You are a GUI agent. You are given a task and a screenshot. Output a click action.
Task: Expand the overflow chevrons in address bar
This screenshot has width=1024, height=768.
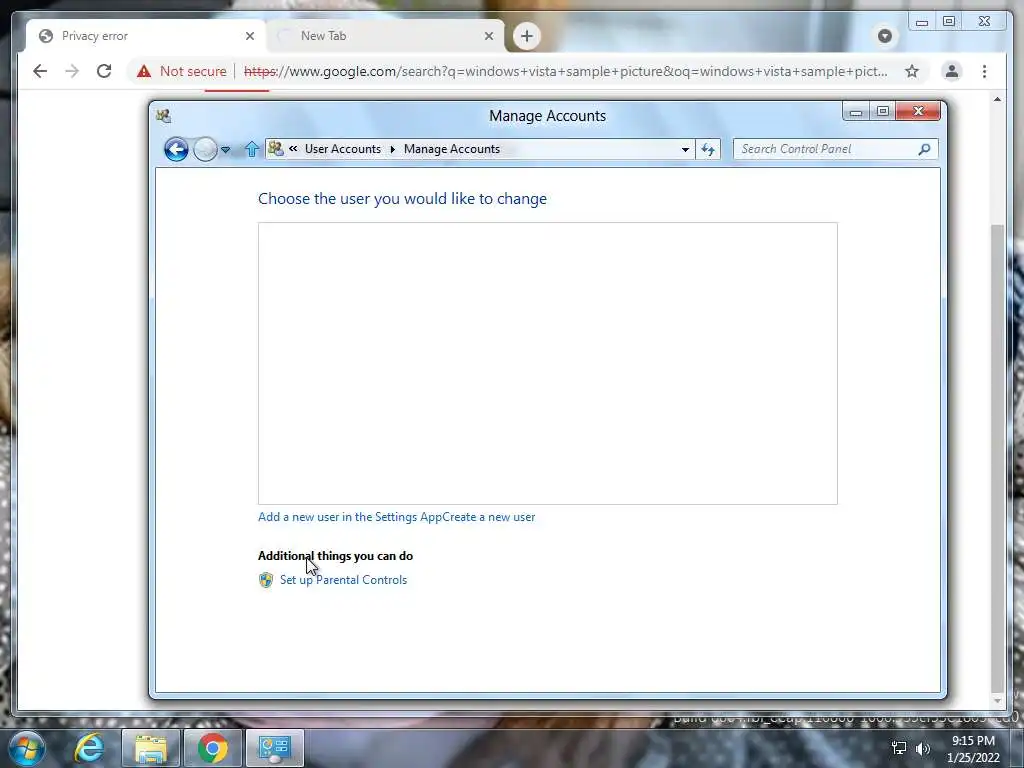[293, 149]
